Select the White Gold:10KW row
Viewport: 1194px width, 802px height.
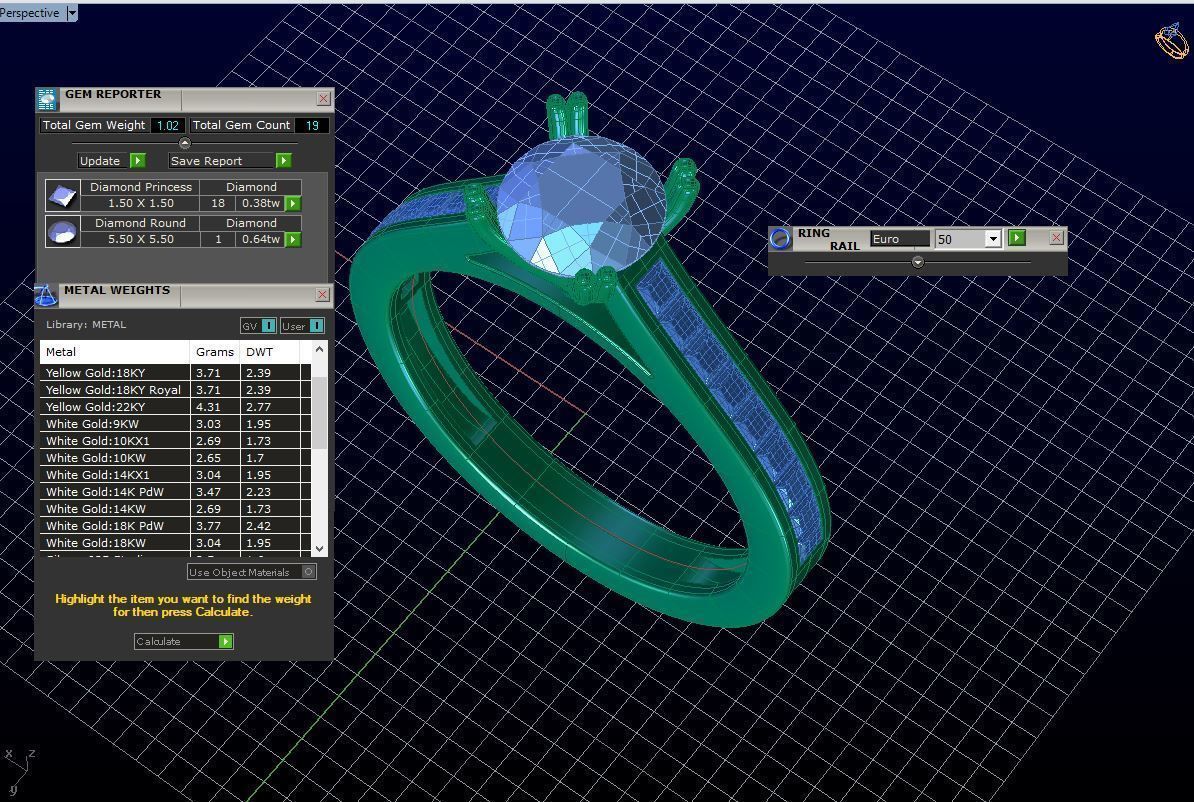pos(175,458)
